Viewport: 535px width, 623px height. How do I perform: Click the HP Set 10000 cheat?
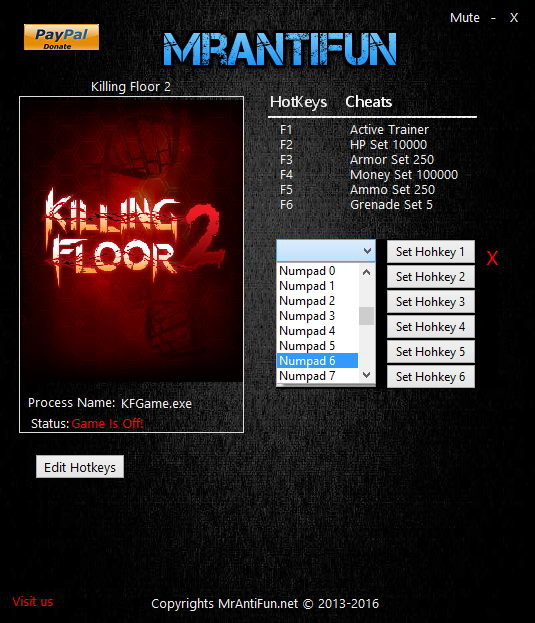[388, 145]
